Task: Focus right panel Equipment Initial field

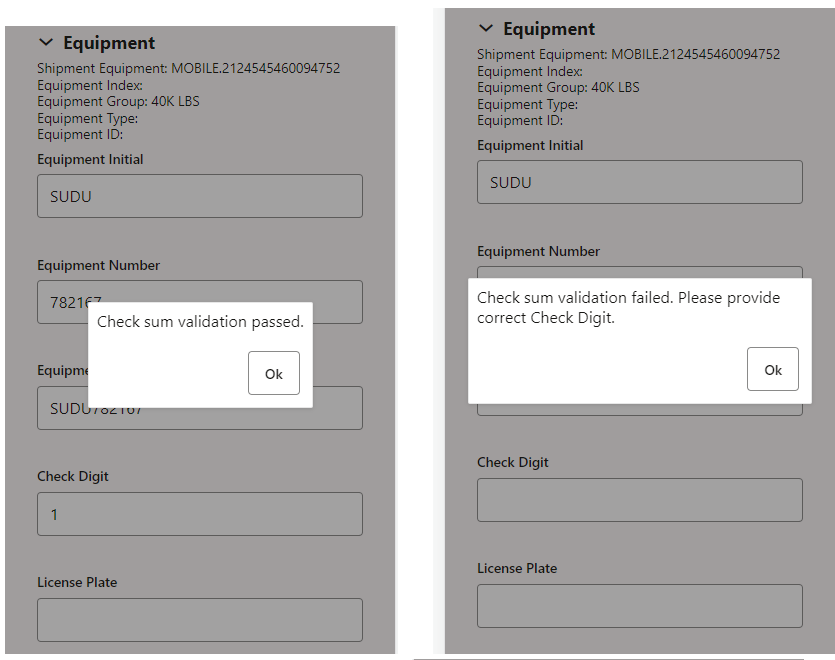Action: pos(639,182)
